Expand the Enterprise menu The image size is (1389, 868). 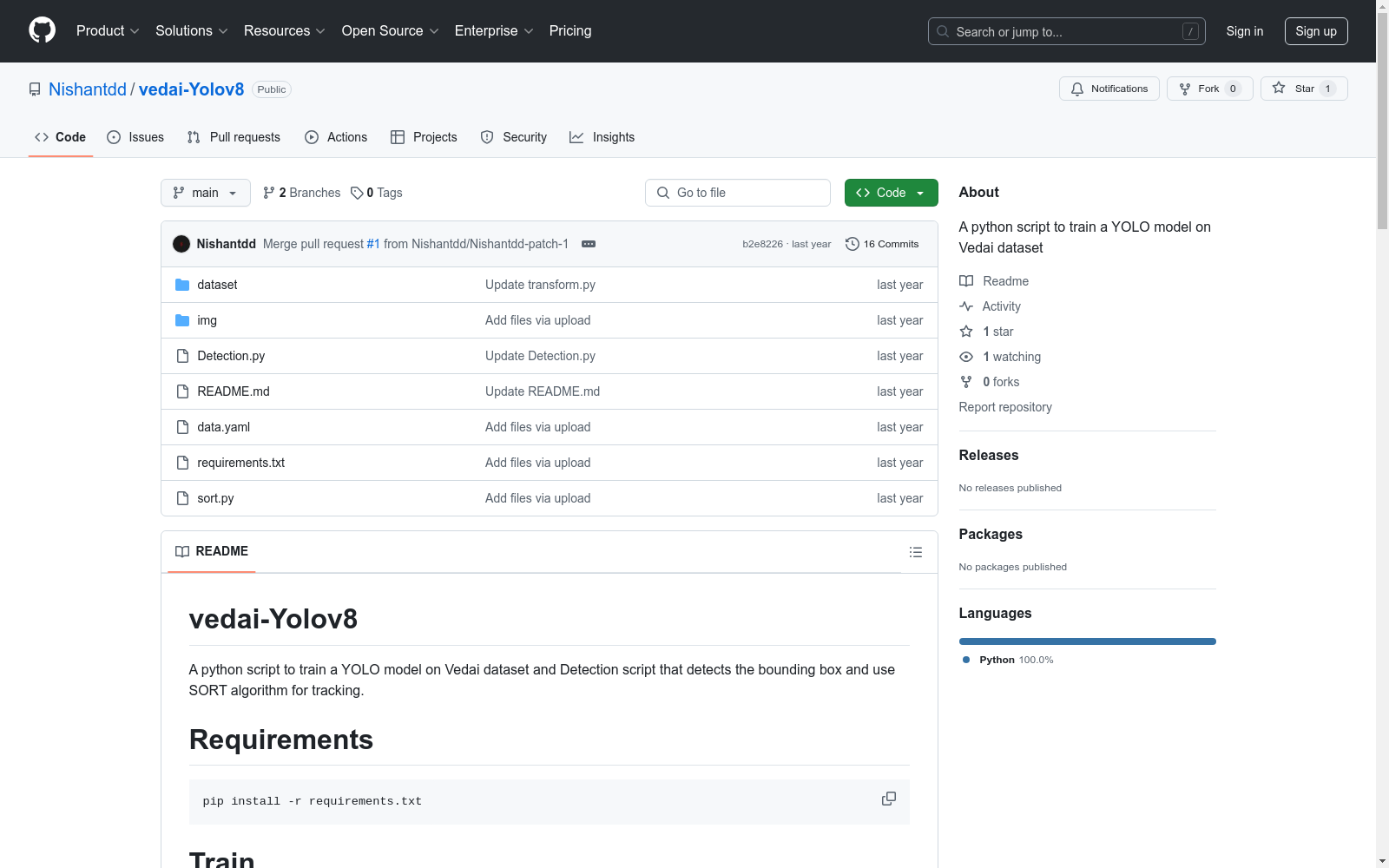pos(494,30)
